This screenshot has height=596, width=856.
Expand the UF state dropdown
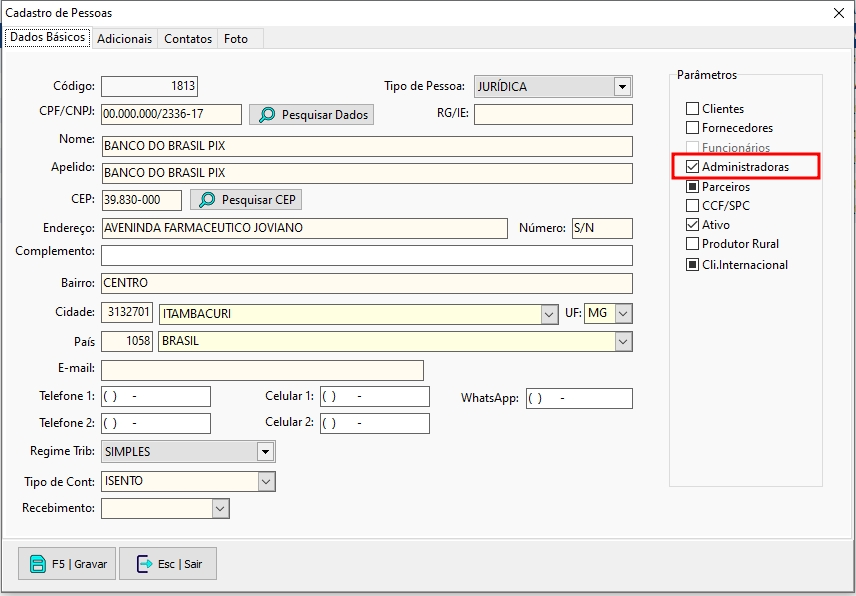pos(623,314)
